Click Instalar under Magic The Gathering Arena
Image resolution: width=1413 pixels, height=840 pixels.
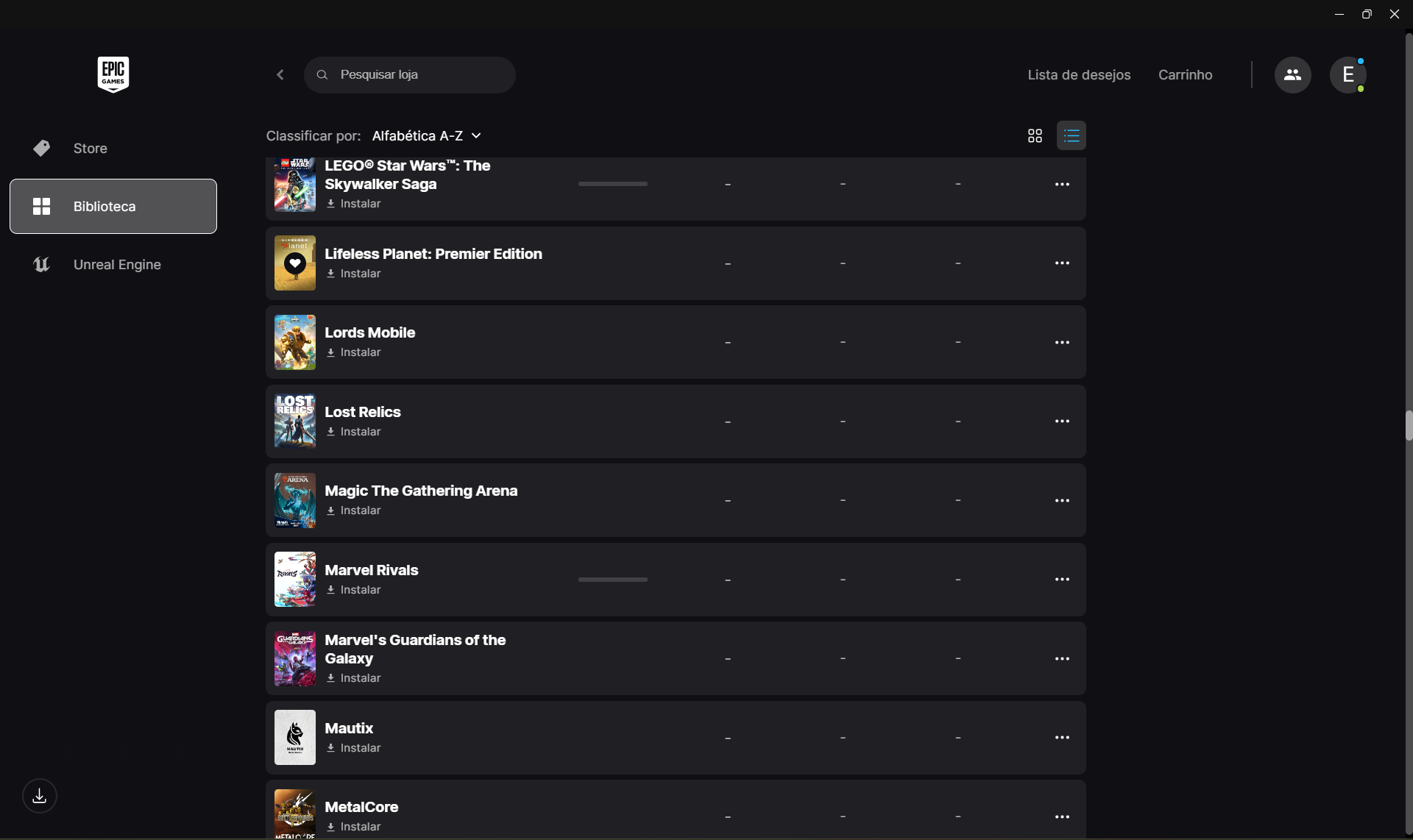point(354,510)
